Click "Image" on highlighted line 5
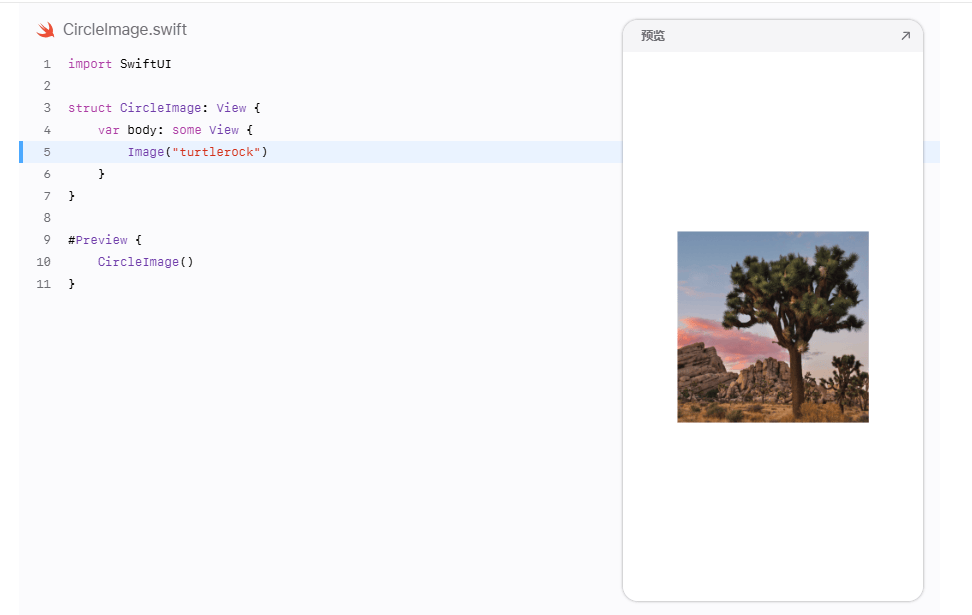The width and height of the screenshot is (972, 615). coord(146,152)
